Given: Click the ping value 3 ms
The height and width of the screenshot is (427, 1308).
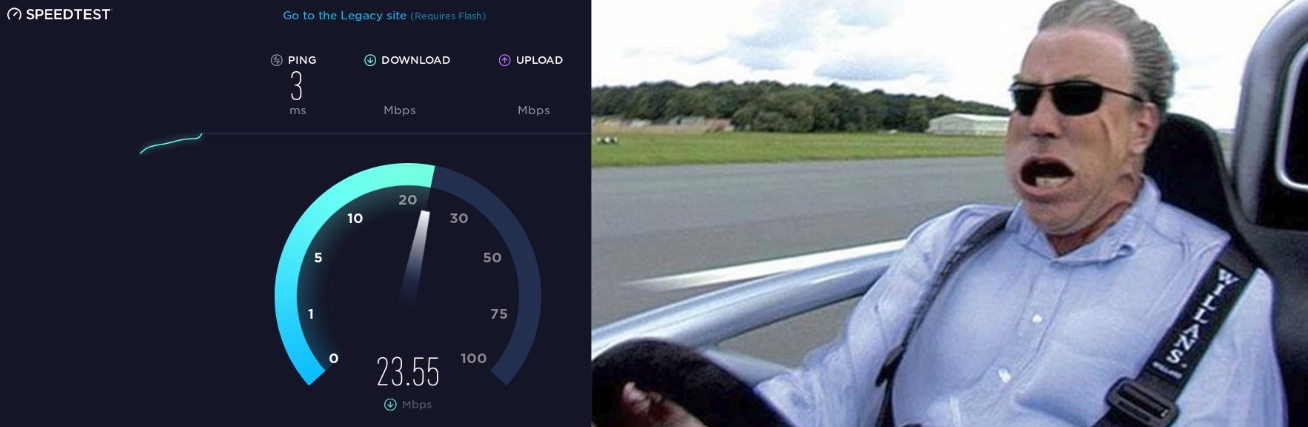Looking at the screenshot, I should coord(297,93).
